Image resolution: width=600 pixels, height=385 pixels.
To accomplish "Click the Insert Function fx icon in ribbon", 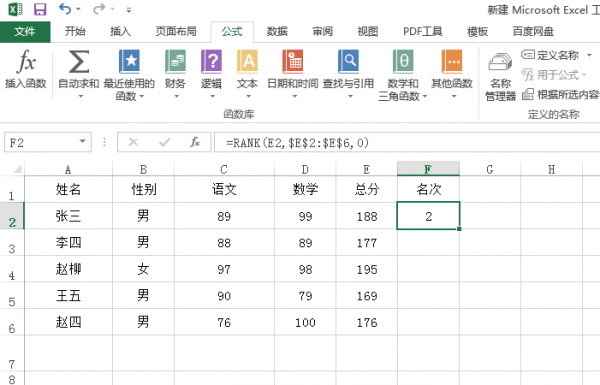I will (26, 61).
